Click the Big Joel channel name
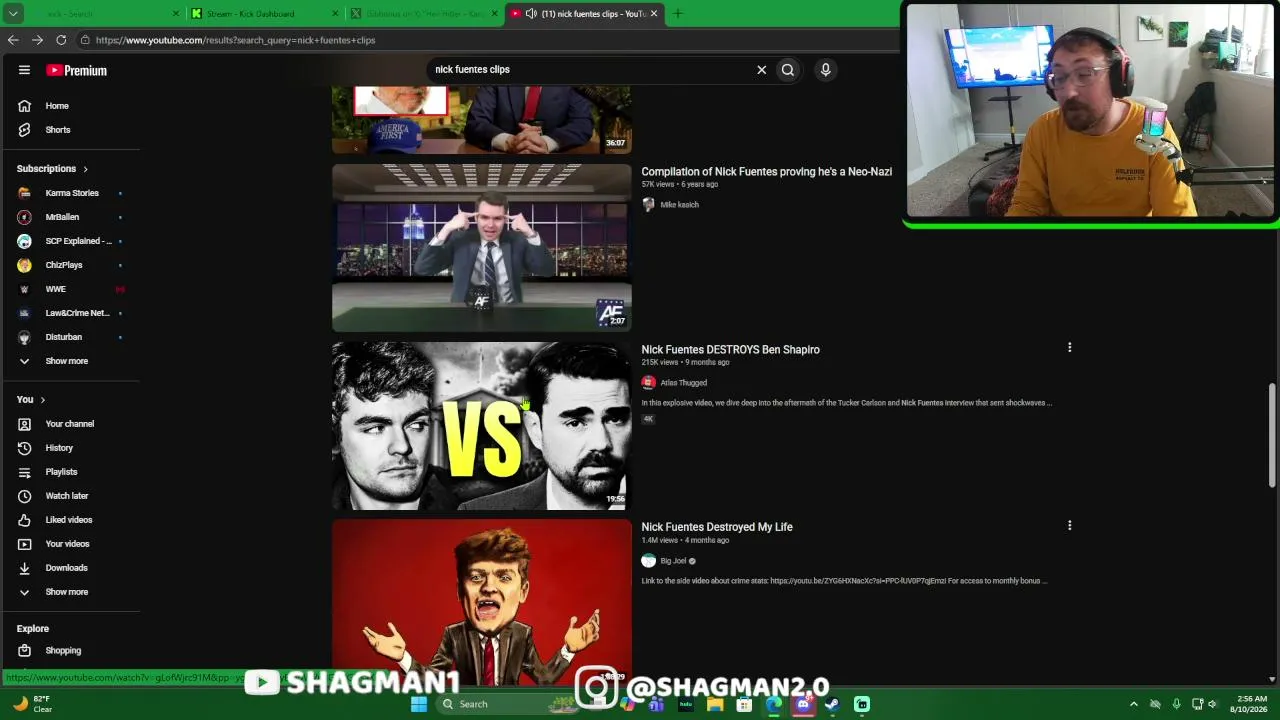This screenshot has width=1280, height=720. click(x=673, y=561)
